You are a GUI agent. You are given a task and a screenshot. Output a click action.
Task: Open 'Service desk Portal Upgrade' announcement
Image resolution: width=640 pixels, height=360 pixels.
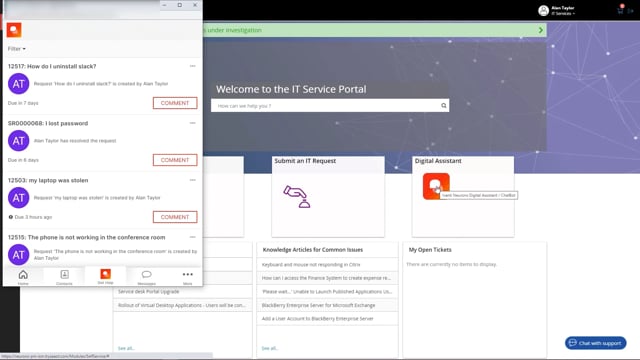[x=149, y=291]
